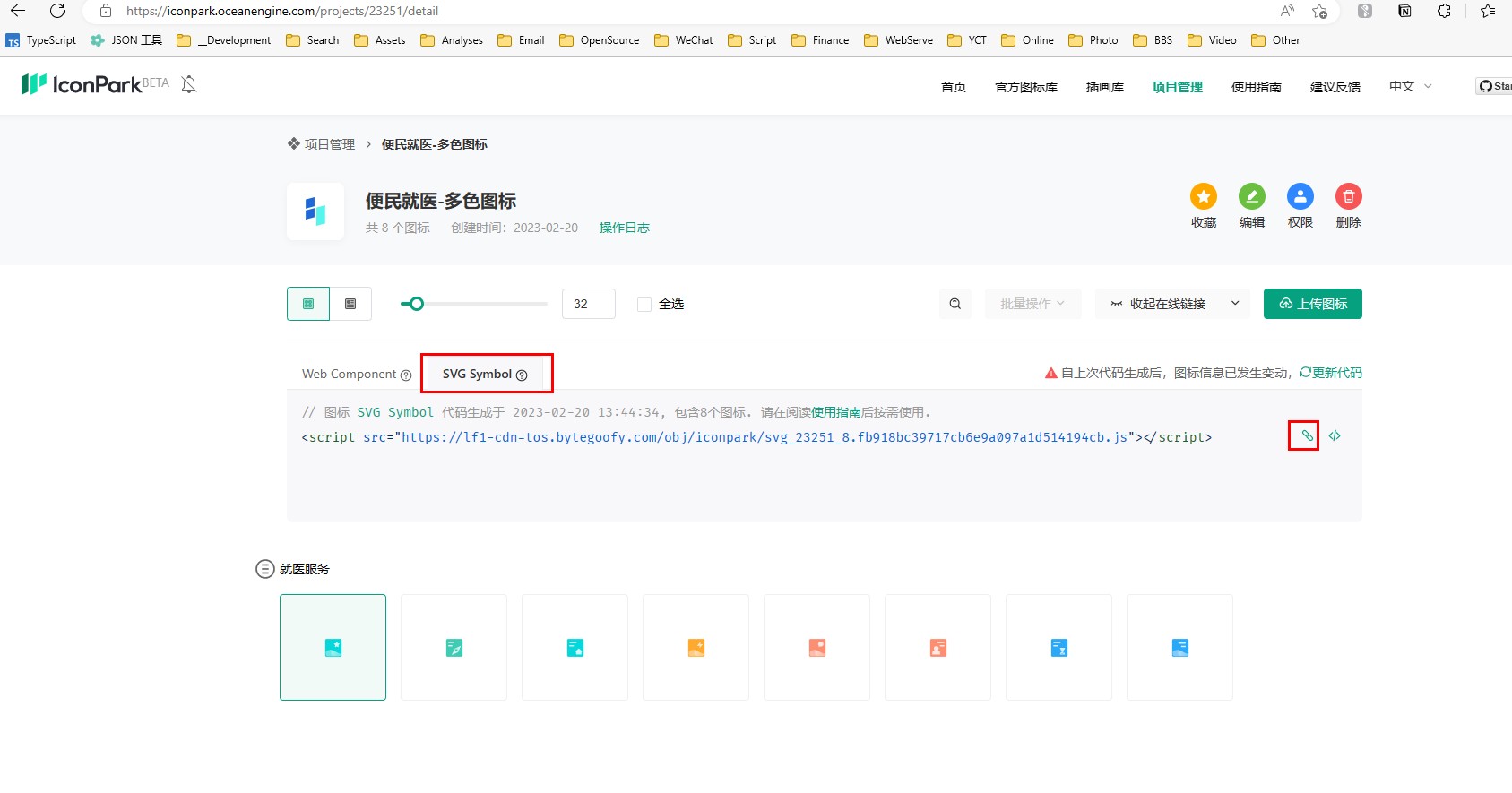The image size is (1512, 793).
Task: Open the browser extensions puzzle icon
Action: tap(1444, 11)
